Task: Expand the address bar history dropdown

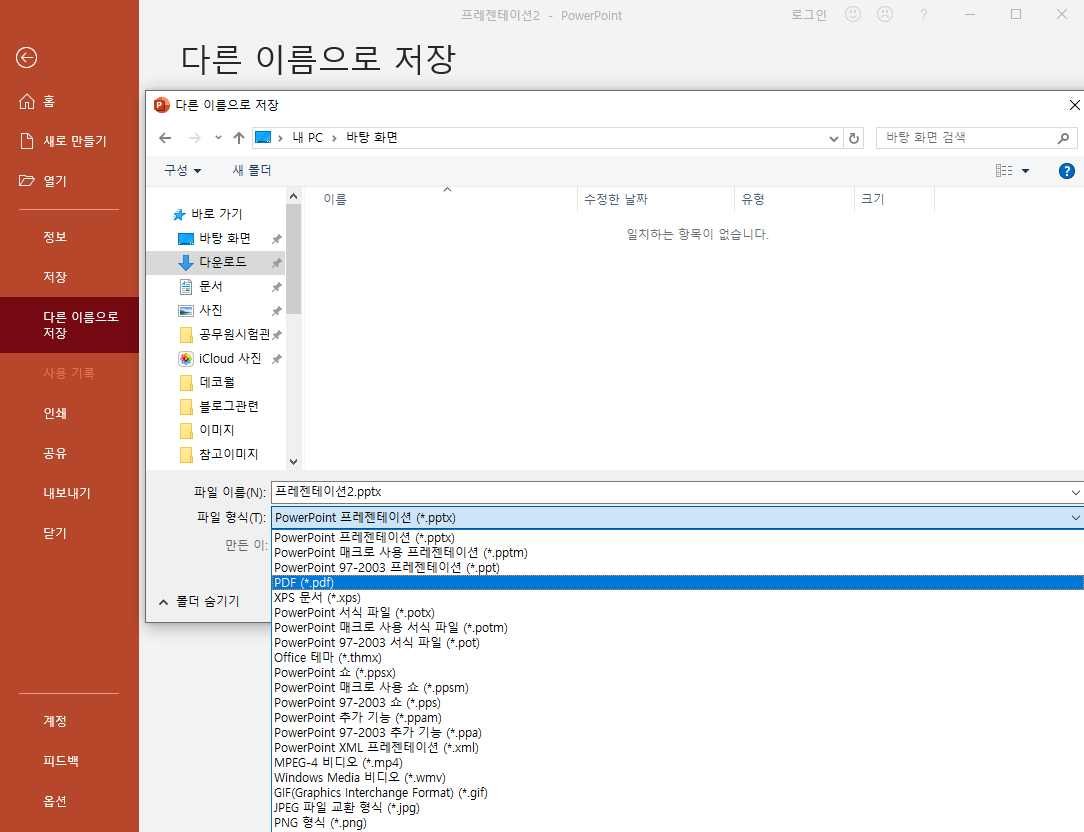Action: click(834, 138)
